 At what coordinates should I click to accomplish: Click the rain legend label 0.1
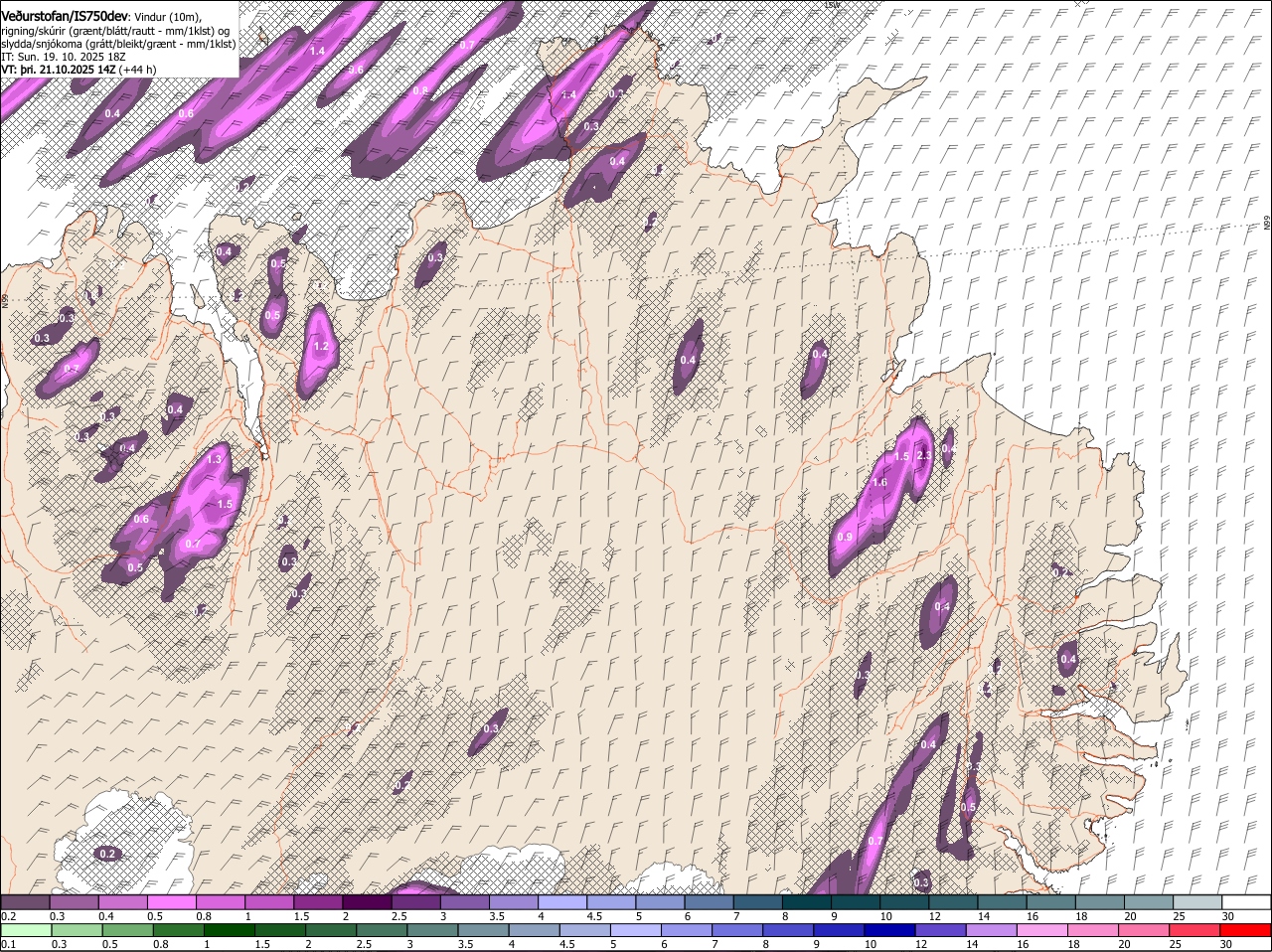coord(8,944)
